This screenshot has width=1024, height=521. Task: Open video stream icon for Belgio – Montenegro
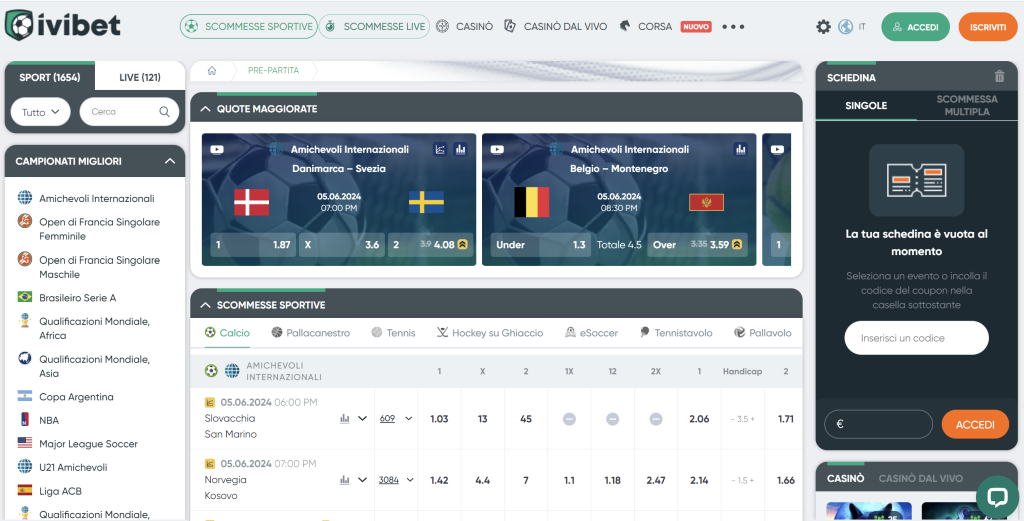(497, 150)
